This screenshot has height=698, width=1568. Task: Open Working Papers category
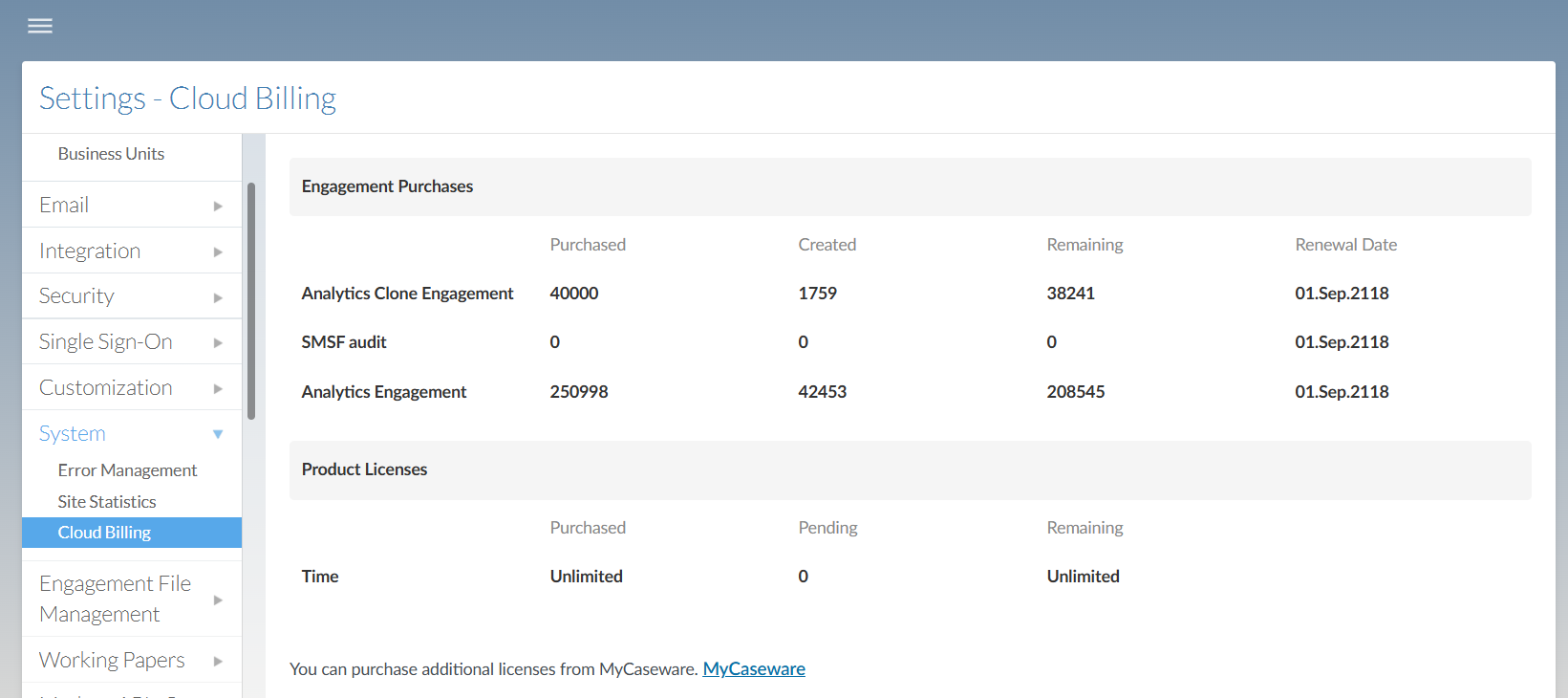[x=112, y=660]
